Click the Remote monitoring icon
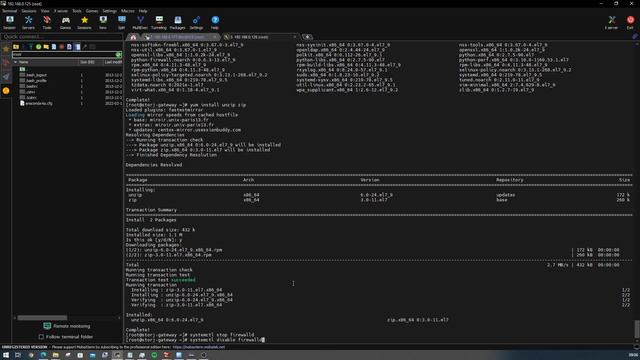Viewport: 640px width, 360px height. (47, 326)
